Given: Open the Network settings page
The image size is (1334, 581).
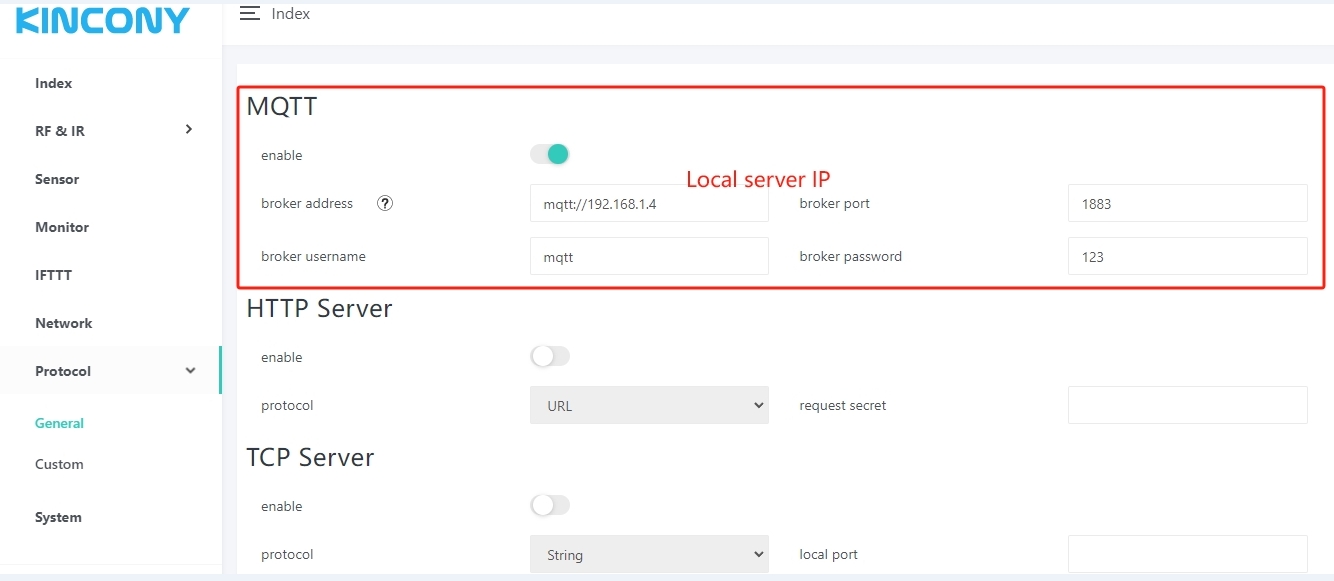Looking at the screenshot, I should click(64, 323).
